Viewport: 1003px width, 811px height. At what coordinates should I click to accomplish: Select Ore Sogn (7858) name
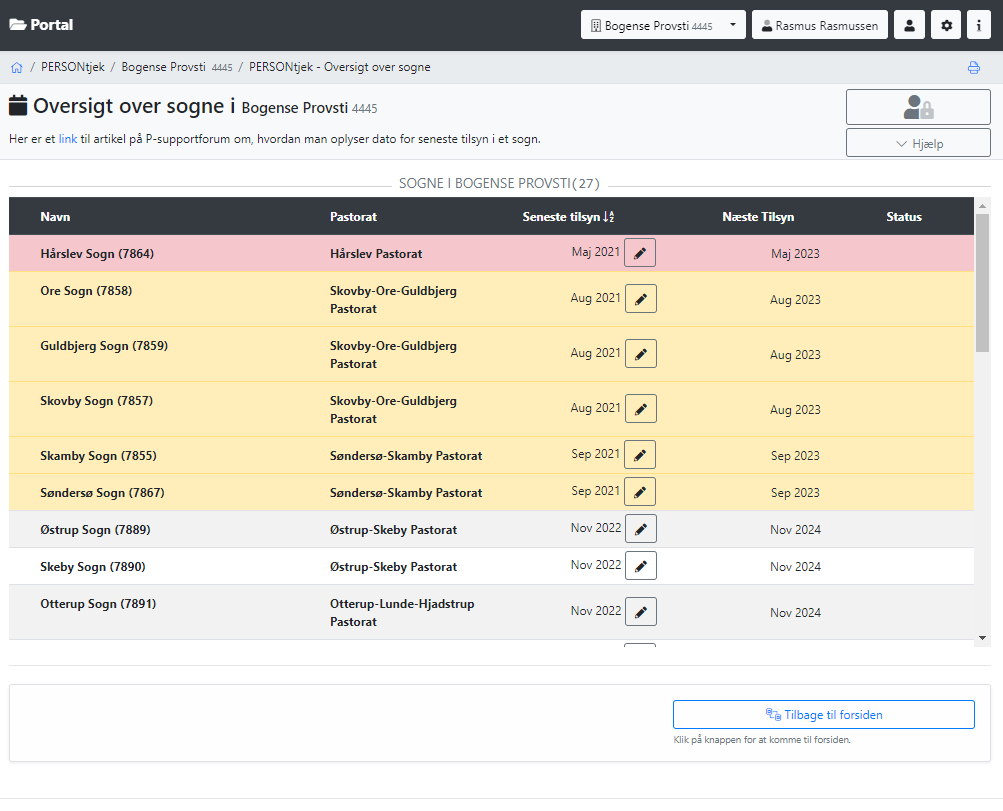(x=86, y=291)
